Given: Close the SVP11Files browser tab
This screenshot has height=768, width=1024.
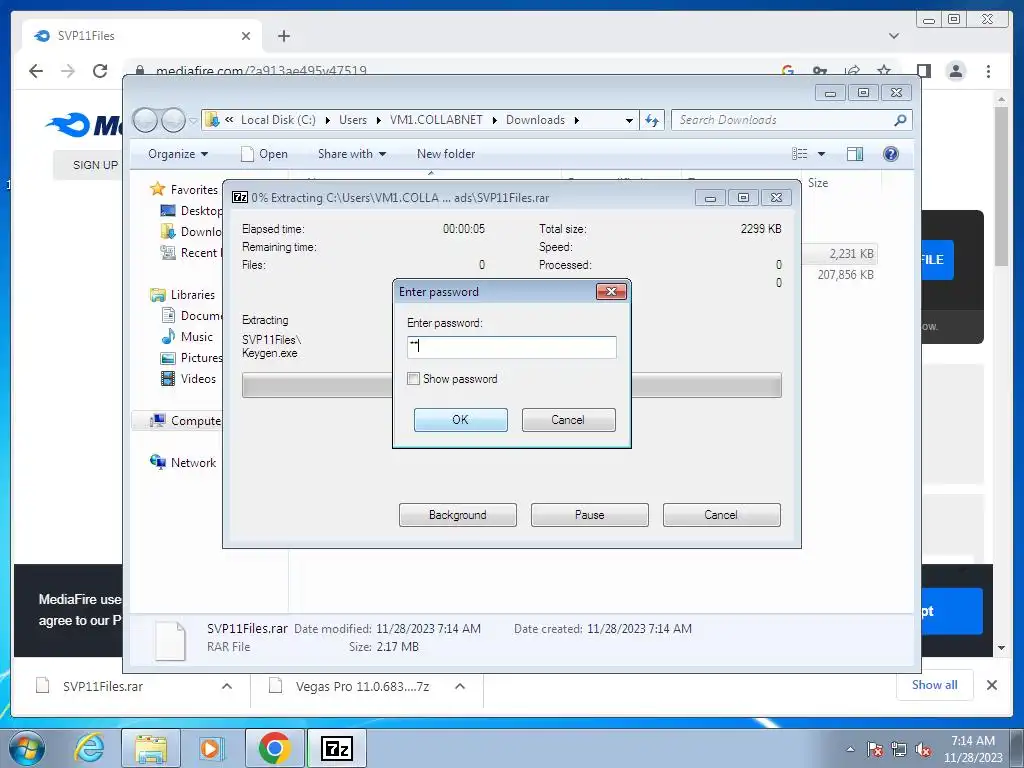Looking at the screenshot, I should tap(246, 36).
